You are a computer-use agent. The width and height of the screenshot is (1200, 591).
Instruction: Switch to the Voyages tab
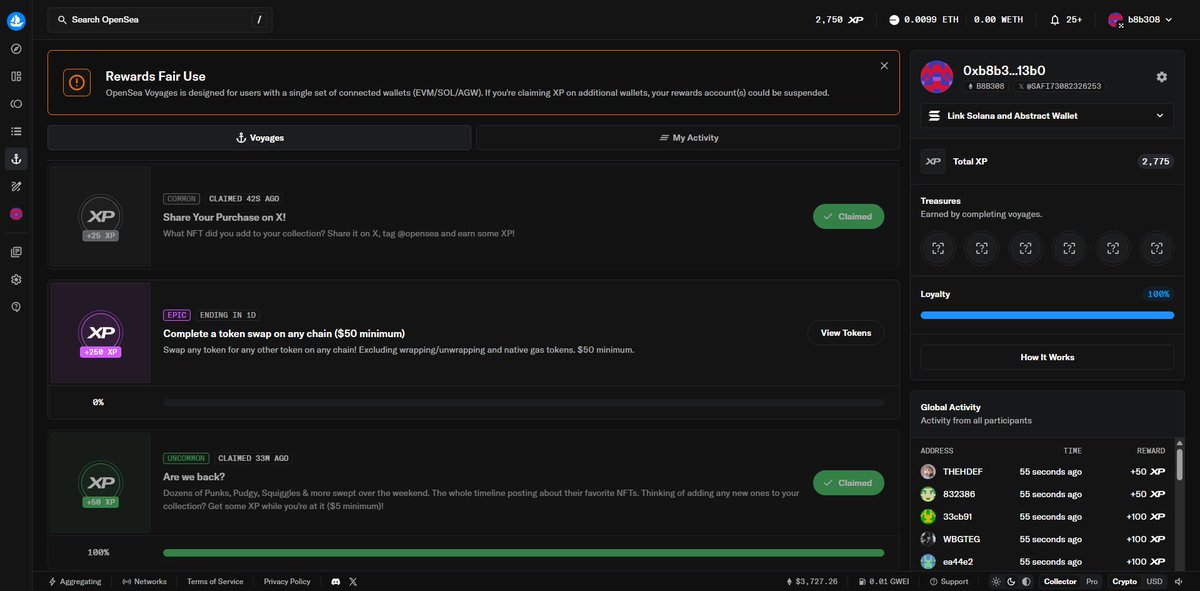[259, 138]
